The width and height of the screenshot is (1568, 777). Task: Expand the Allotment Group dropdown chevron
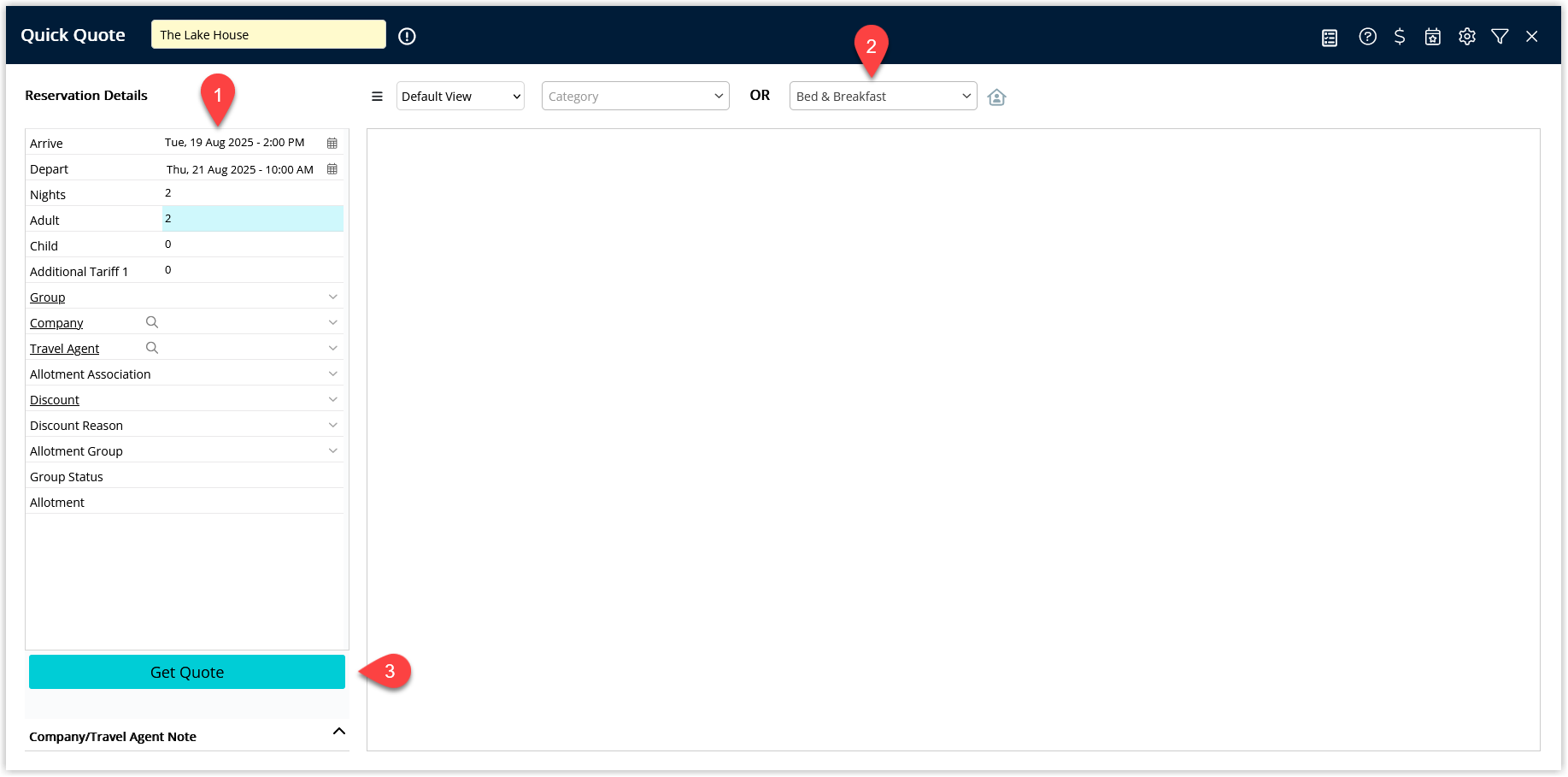tap(333, 450)
